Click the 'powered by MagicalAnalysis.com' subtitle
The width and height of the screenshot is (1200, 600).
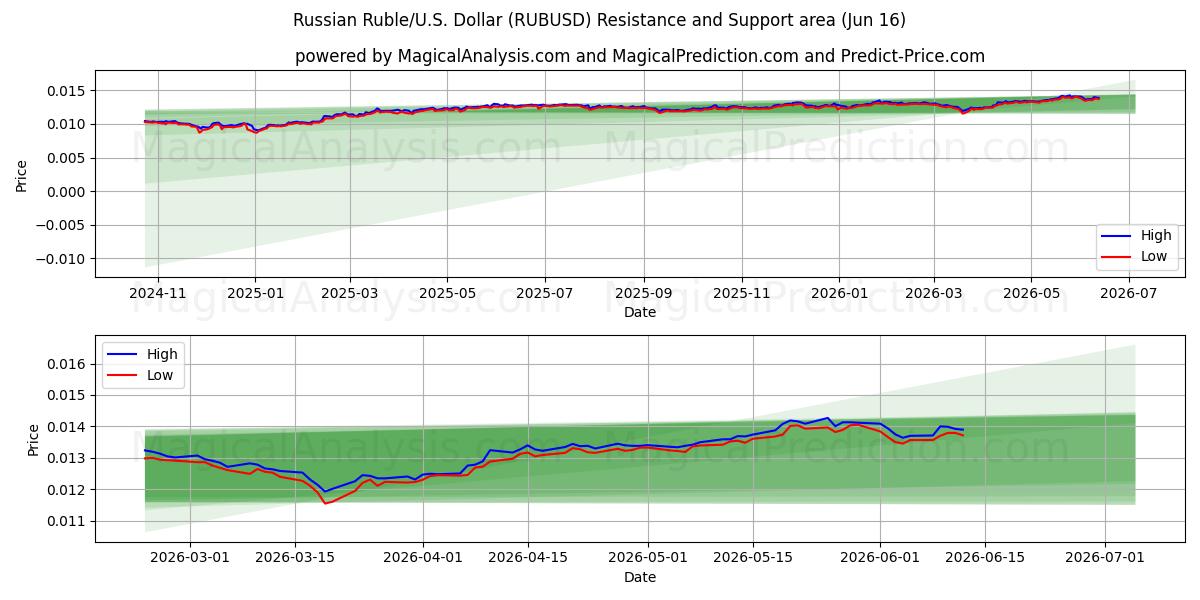pyautogui.click(x=640, y=56)
